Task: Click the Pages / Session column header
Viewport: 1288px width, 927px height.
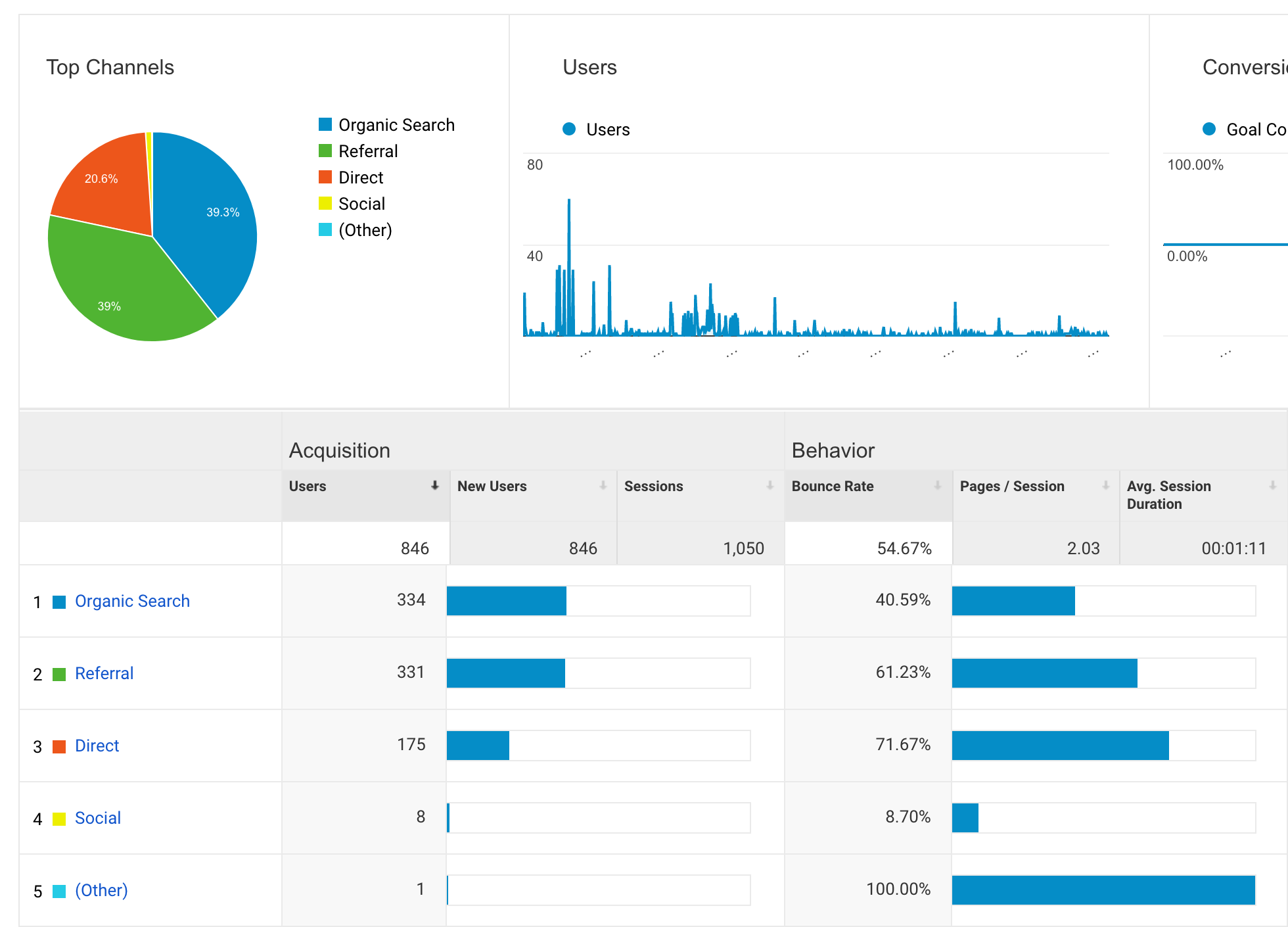Action: [1036, 496]
